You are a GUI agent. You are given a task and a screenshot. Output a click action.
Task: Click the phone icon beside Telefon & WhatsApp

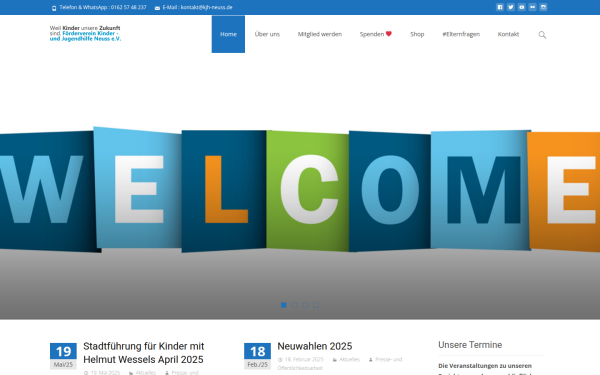(x=54, y=8)
